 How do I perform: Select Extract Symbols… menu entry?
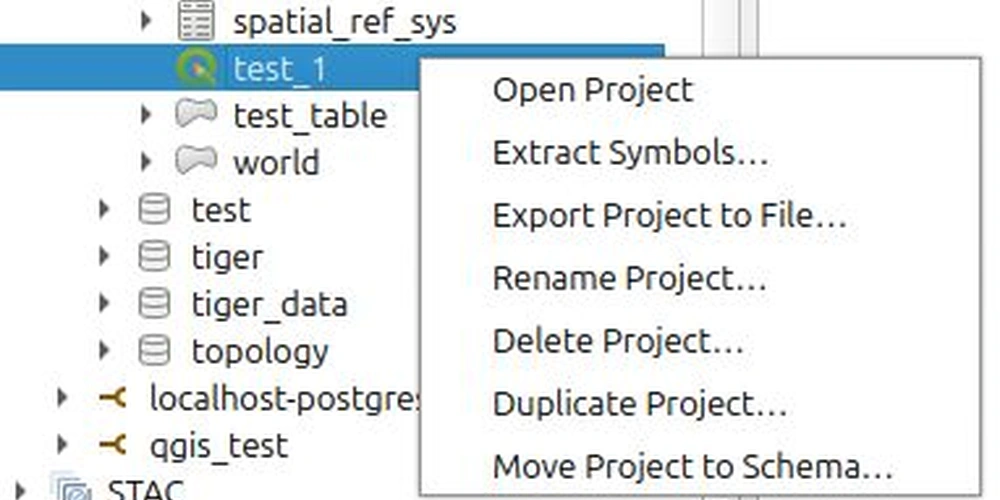pyautogui.click(x=631, y=153)
